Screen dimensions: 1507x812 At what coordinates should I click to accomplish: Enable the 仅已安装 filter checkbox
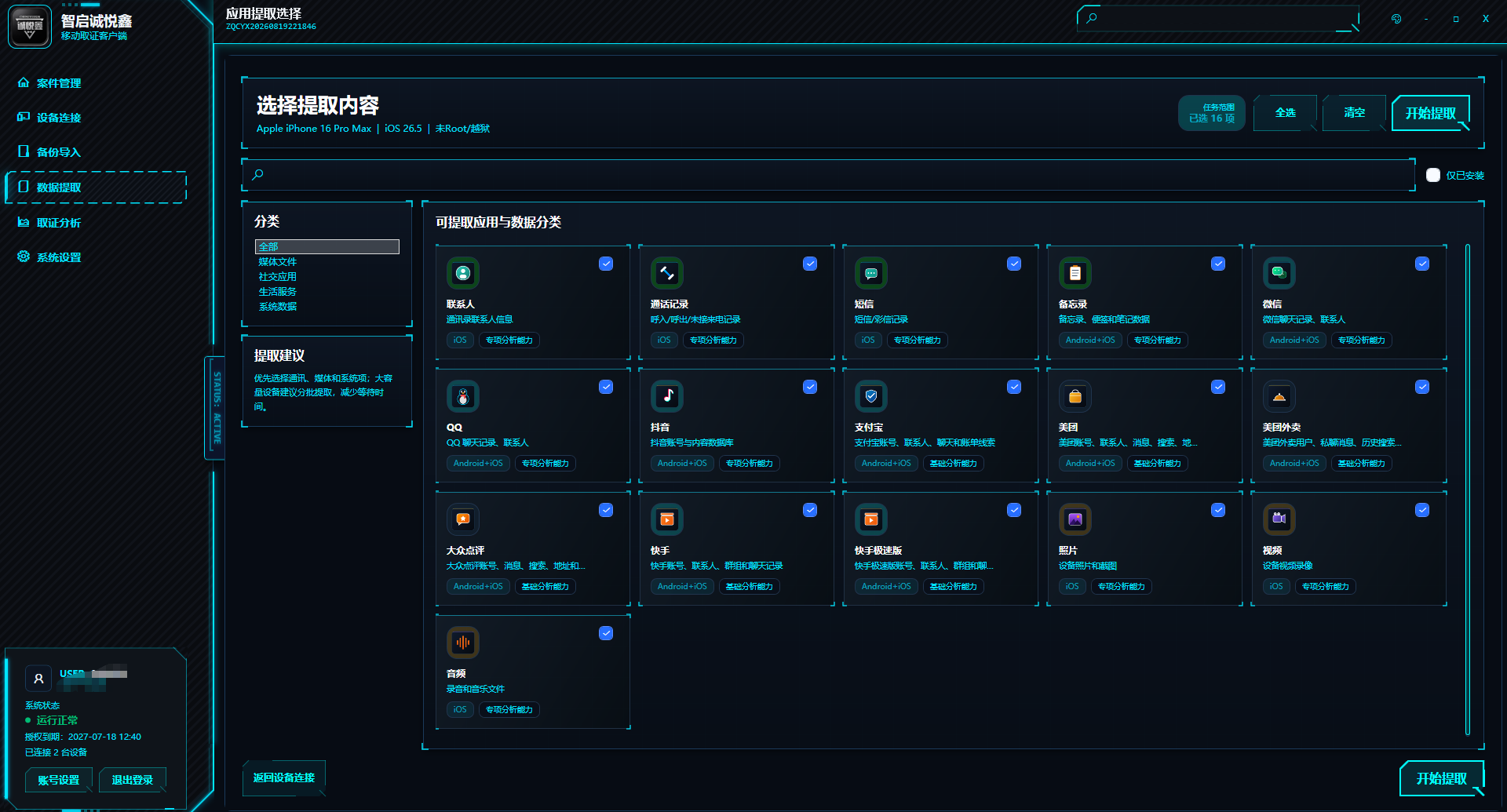pyautogui.click(x=1433, y=175)
